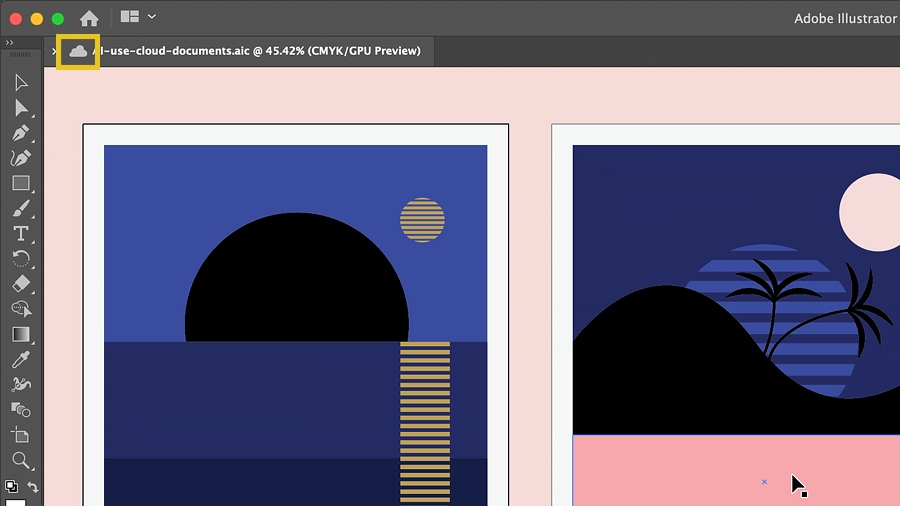Screen dimensions: 900x506
Task: Choose the Blend tool
Action: 21,410
